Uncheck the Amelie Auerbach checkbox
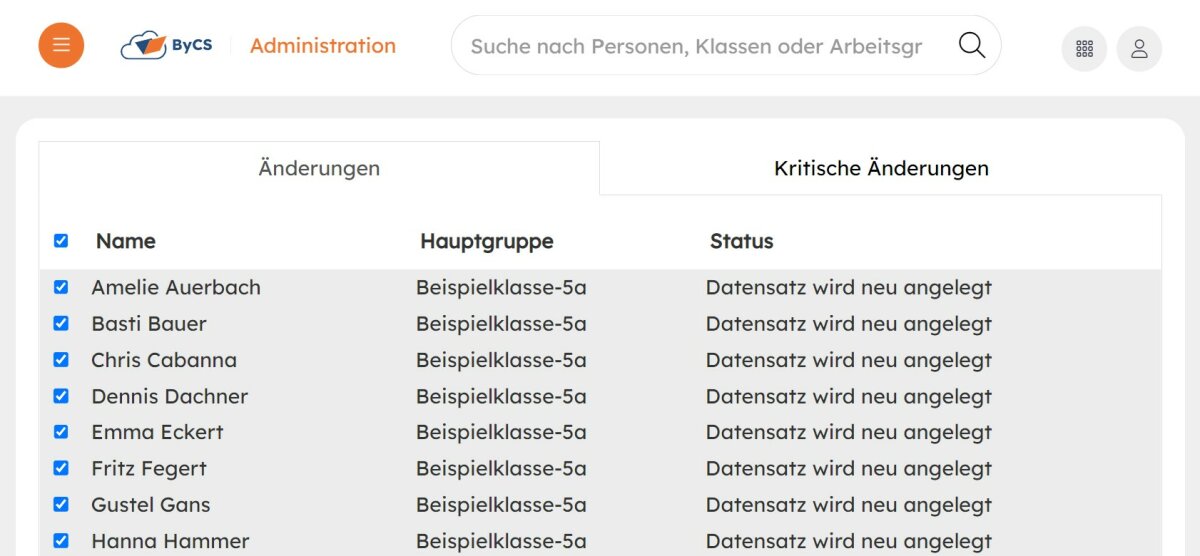Image resolution: width=1200 pixels, height=556 pixels. click(61, 287)
